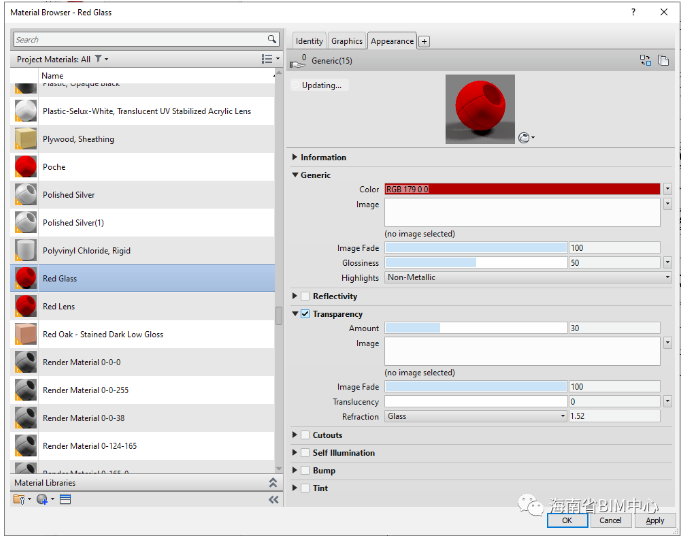Click the asset hand icon beside Generic(15)

(298, 61)
